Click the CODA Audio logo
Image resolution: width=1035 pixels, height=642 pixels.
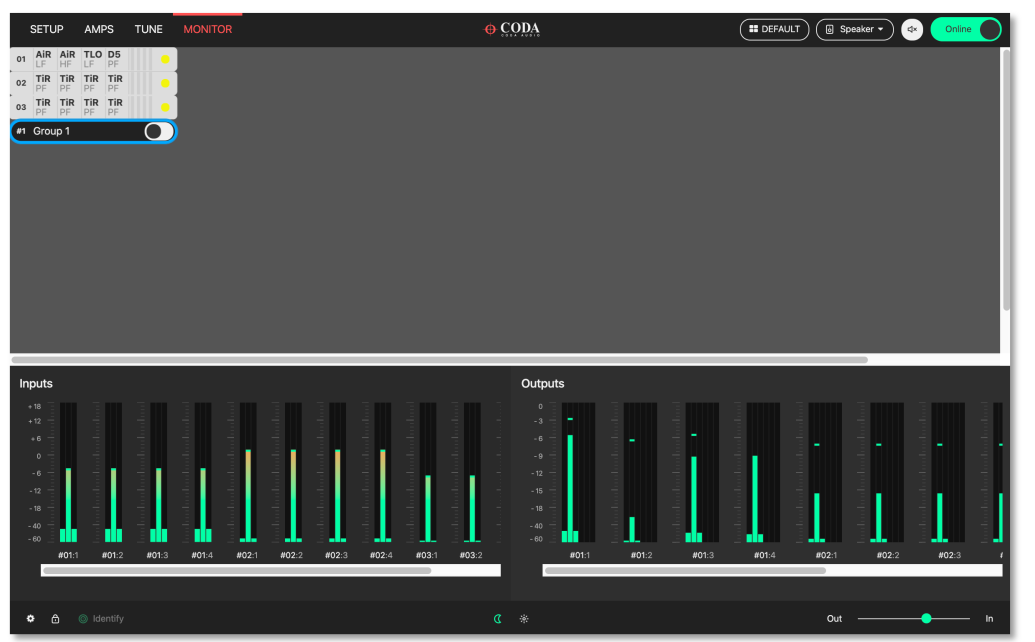(512, 29)
